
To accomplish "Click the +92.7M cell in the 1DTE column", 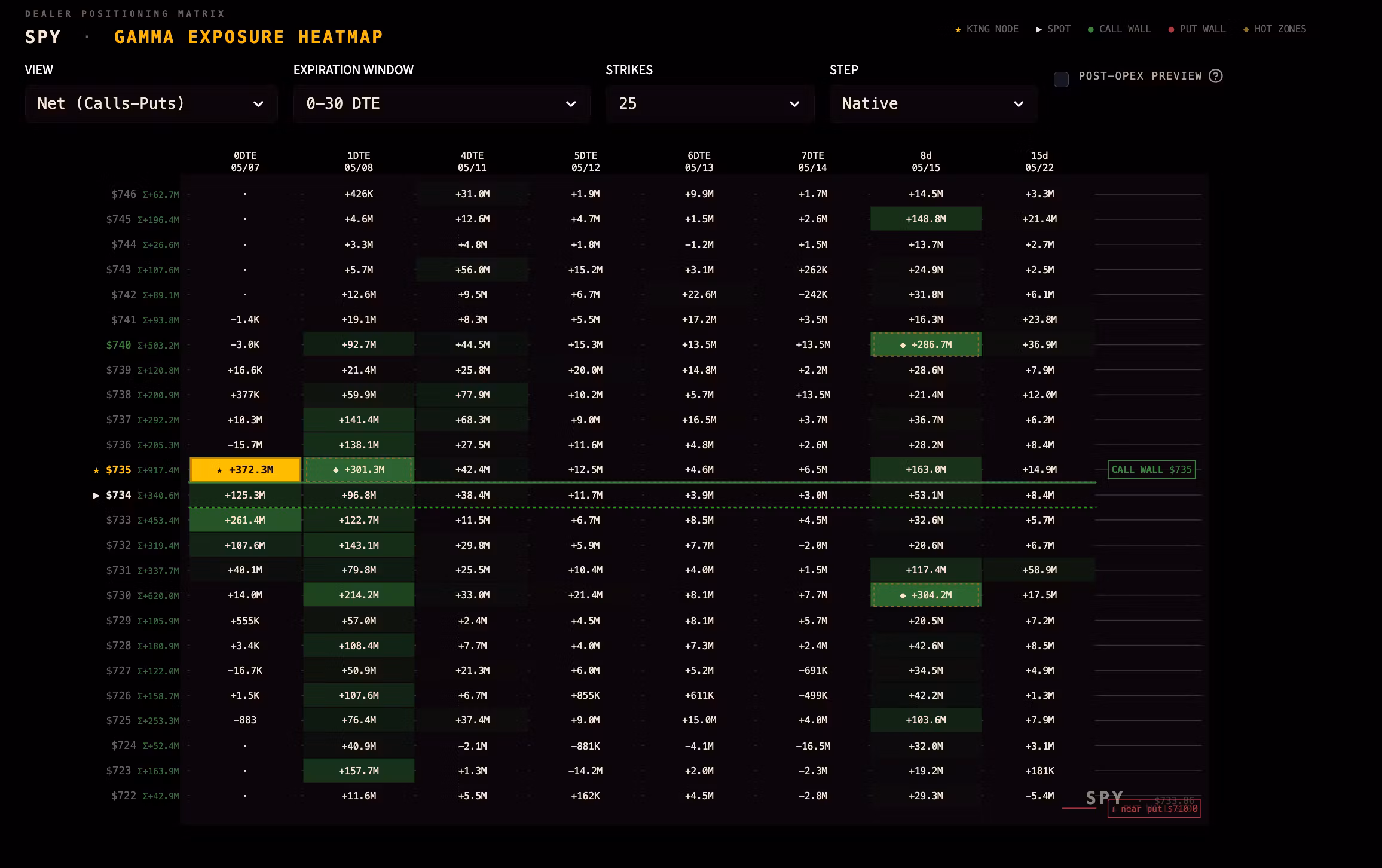I will 359,344.
